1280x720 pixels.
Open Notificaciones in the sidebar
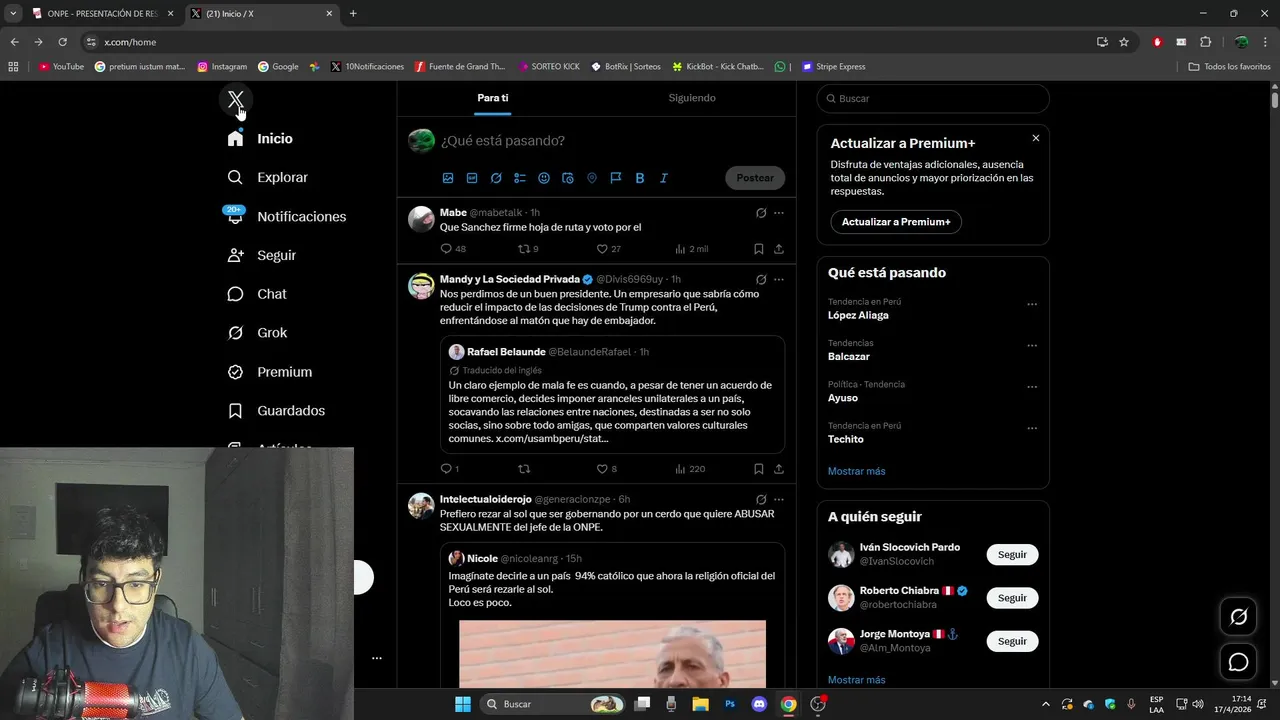[x=286, y=216]
